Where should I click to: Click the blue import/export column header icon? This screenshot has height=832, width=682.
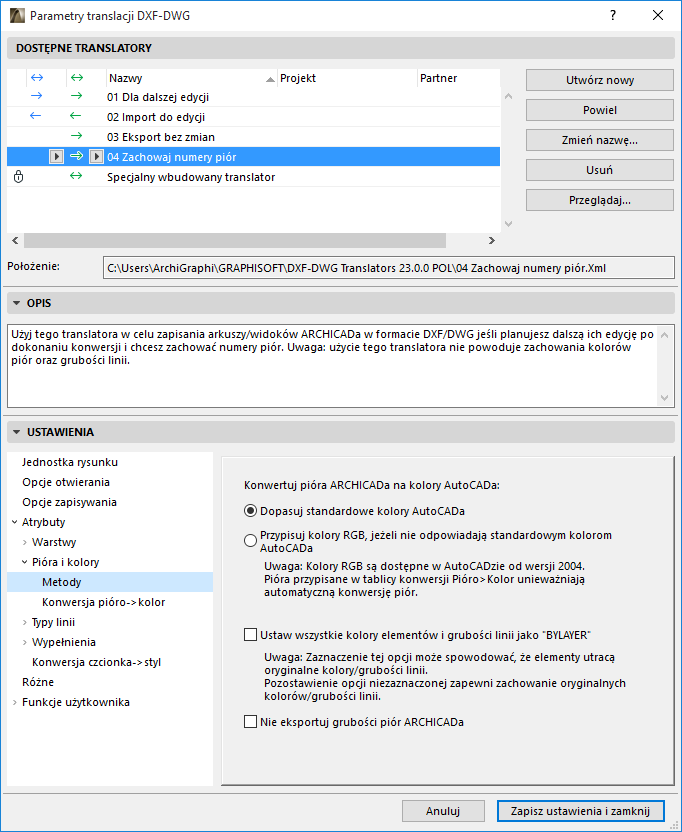pos(37,78)
